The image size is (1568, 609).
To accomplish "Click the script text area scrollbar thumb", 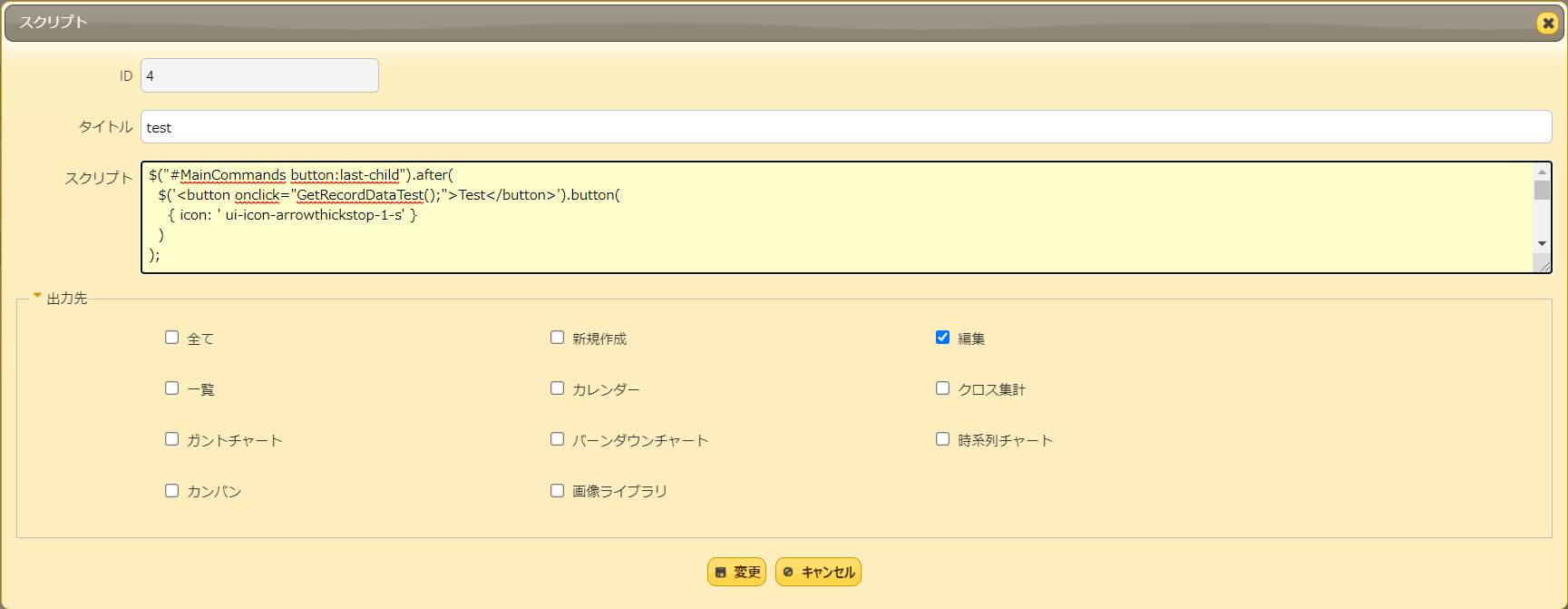I will pos(1542,190).
